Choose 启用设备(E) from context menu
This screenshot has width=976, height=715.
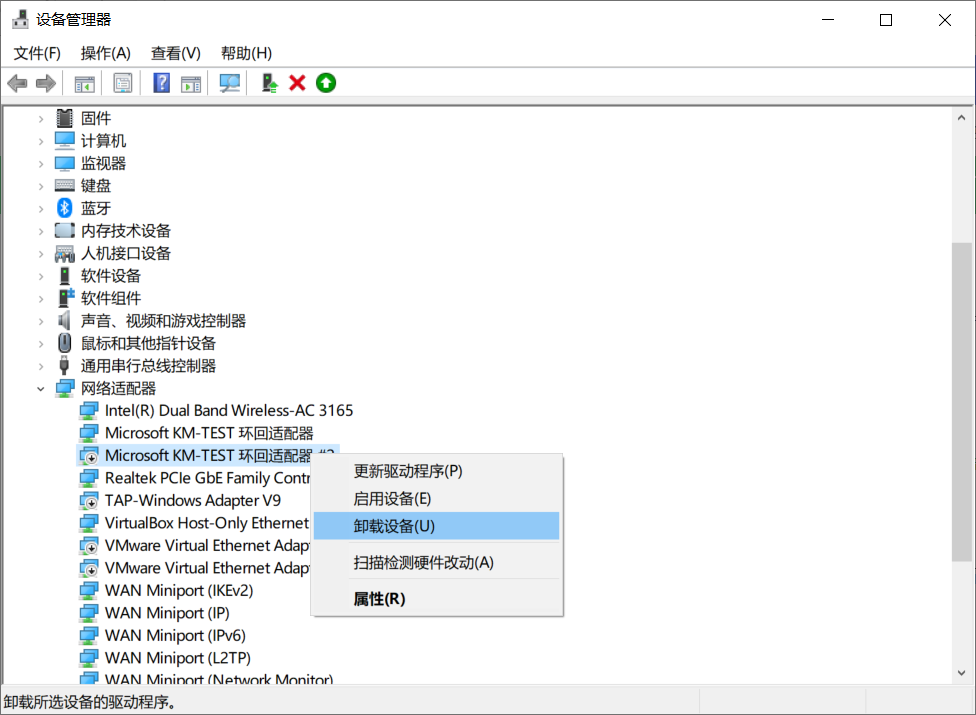[436, 498]
